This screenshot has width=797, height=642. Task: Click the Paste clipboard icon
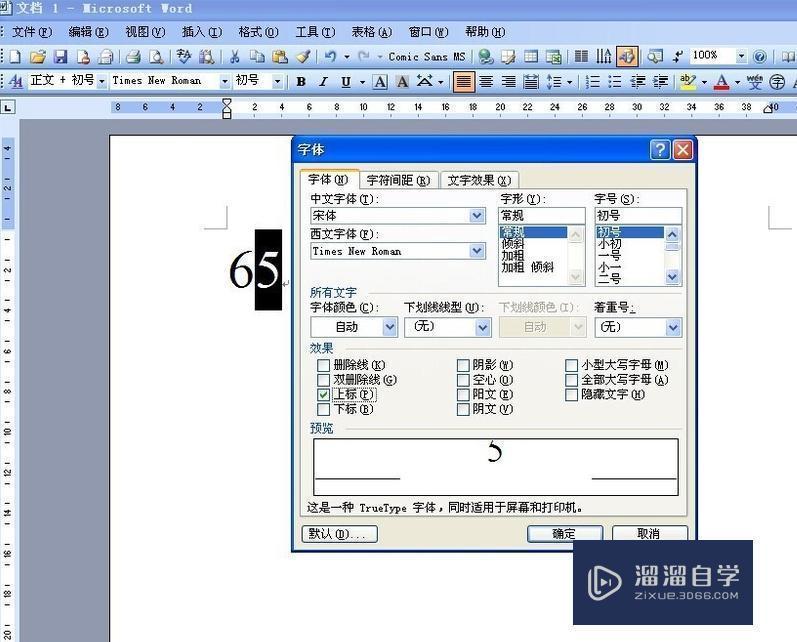[280, 56]
